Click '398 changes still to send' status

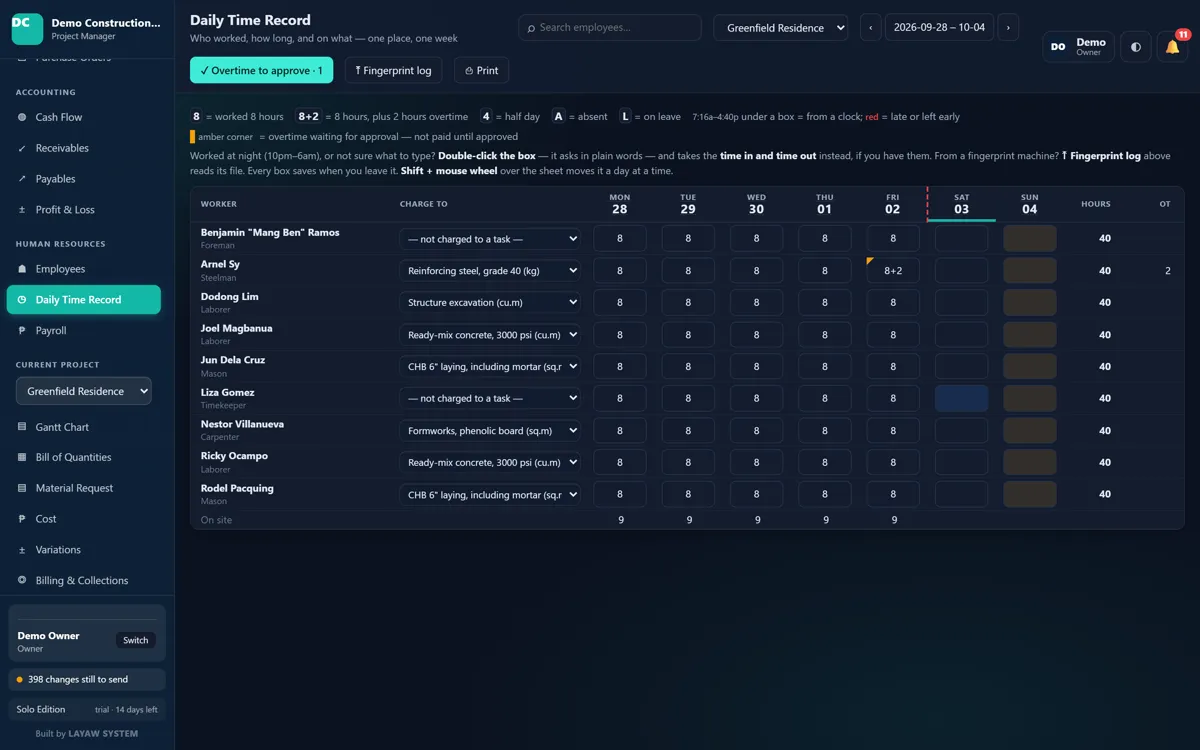[x=87, y=680]
